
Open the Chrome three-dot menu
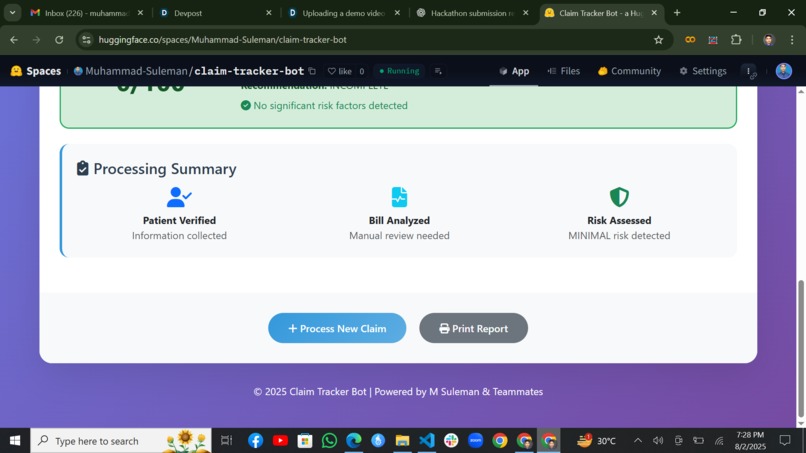coord(792,40)
